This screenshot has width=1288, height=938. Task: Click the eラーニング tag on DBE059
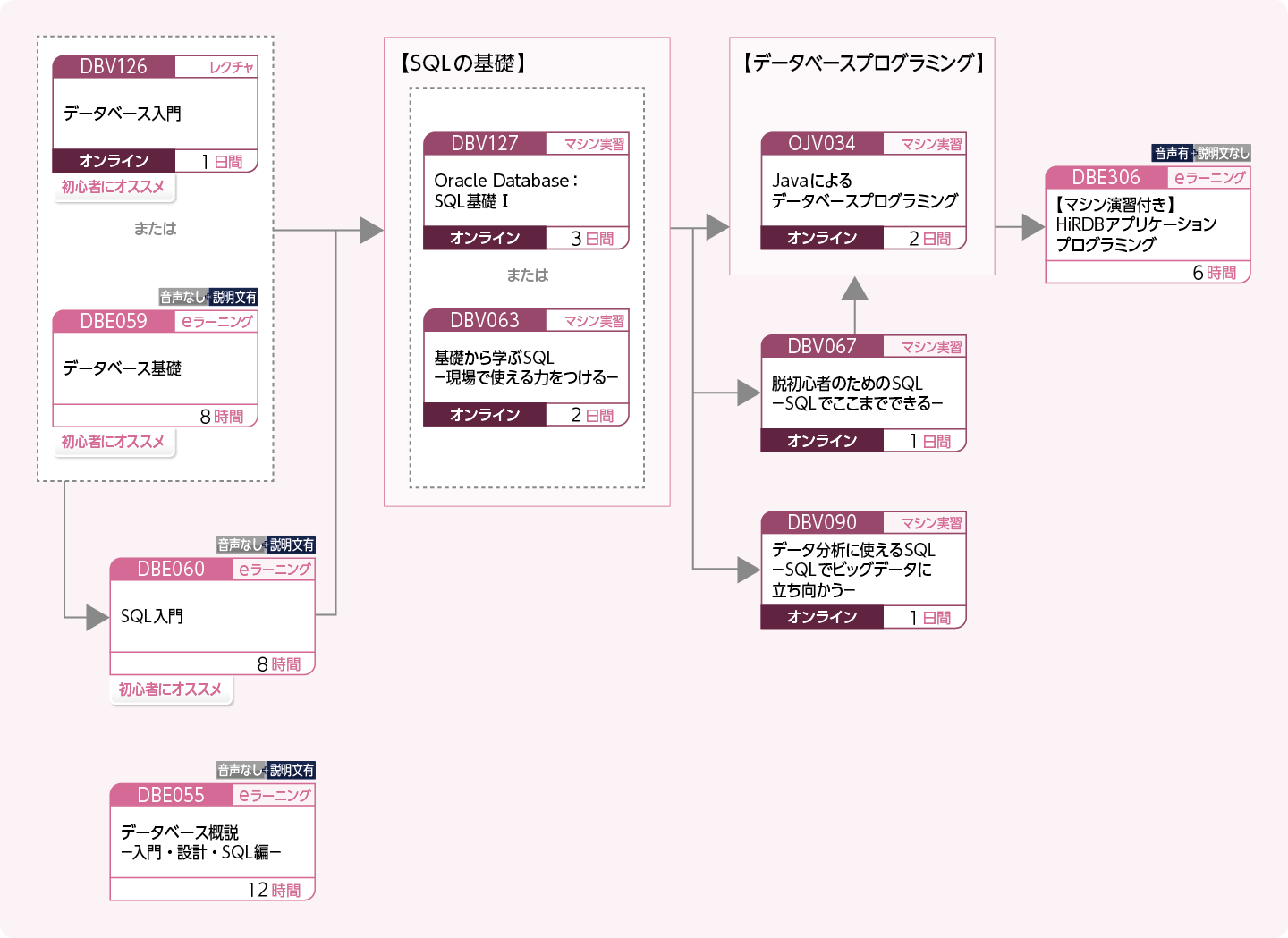click(217, 321)
